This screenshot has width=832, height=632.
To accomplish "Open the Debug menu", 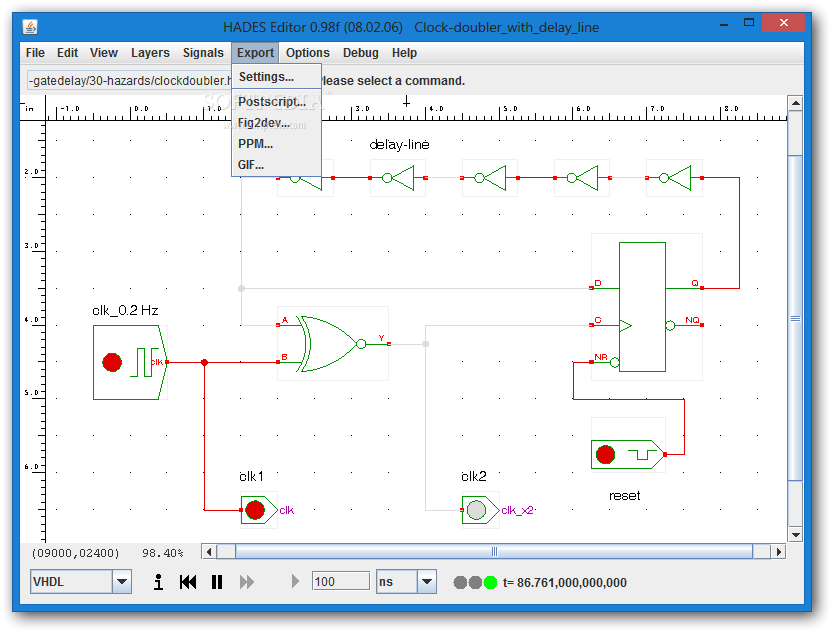I will [360, 53].
